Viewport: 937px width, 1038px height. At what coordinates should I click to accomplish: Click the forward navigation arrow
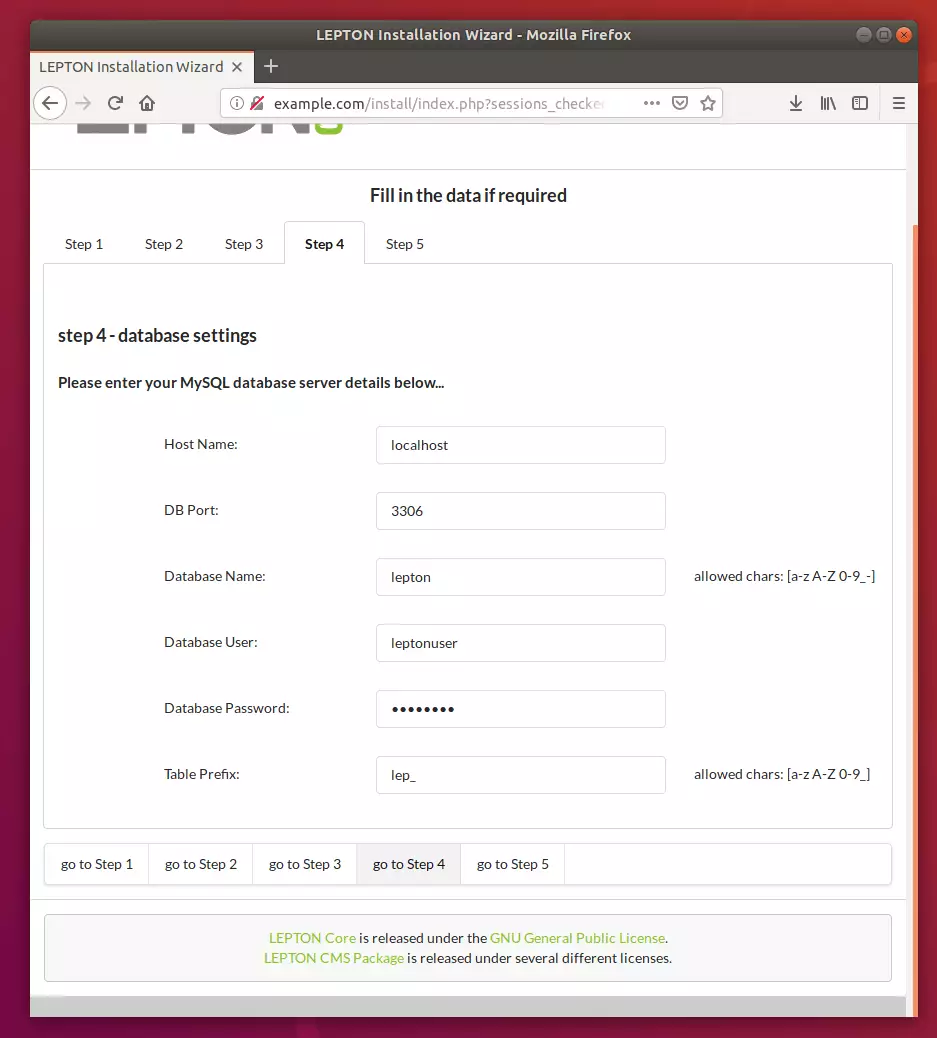[x=83, y=103]
